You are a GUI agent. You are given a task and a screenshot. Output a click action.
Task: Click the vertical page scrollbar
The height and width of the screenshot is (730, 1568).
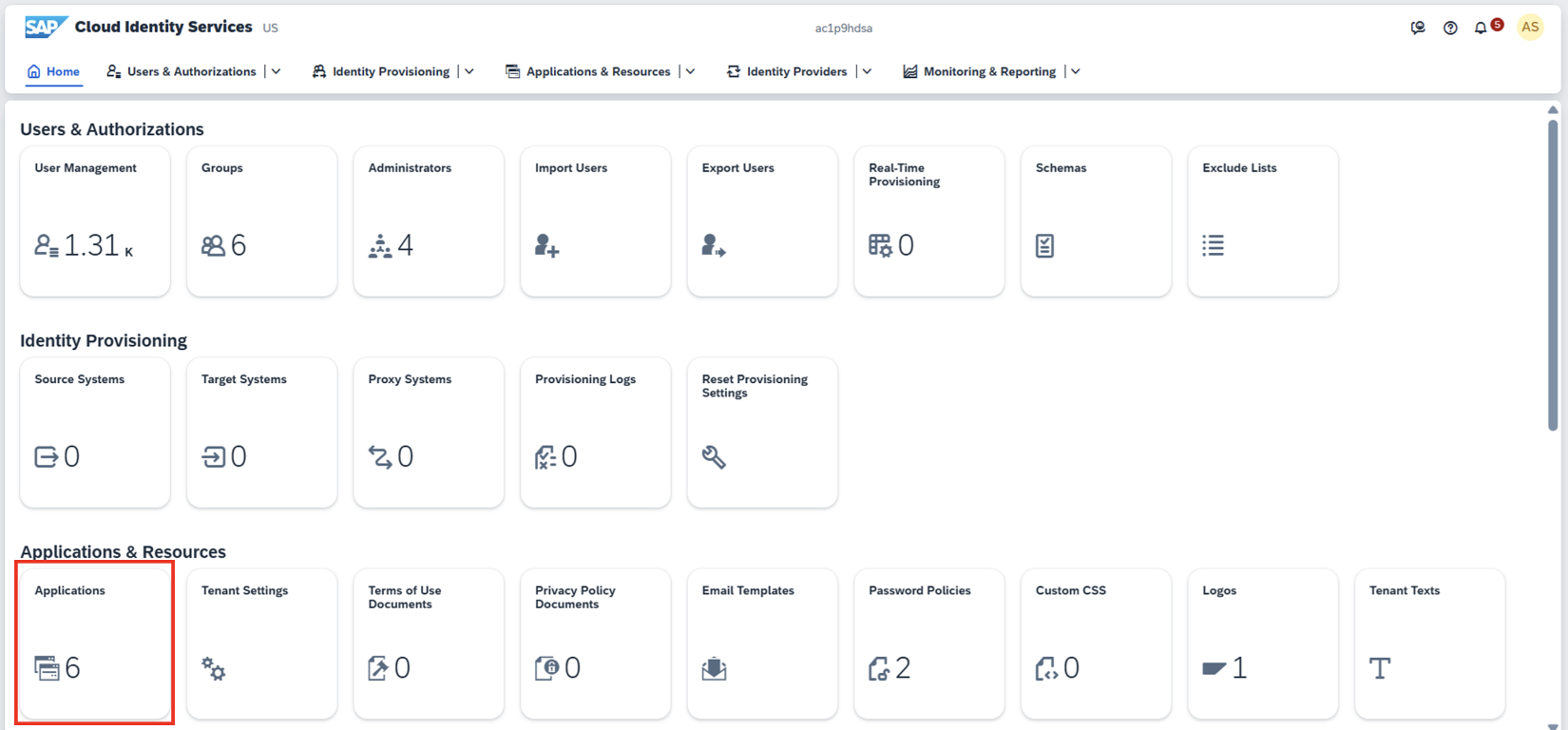pos(1553,276)
